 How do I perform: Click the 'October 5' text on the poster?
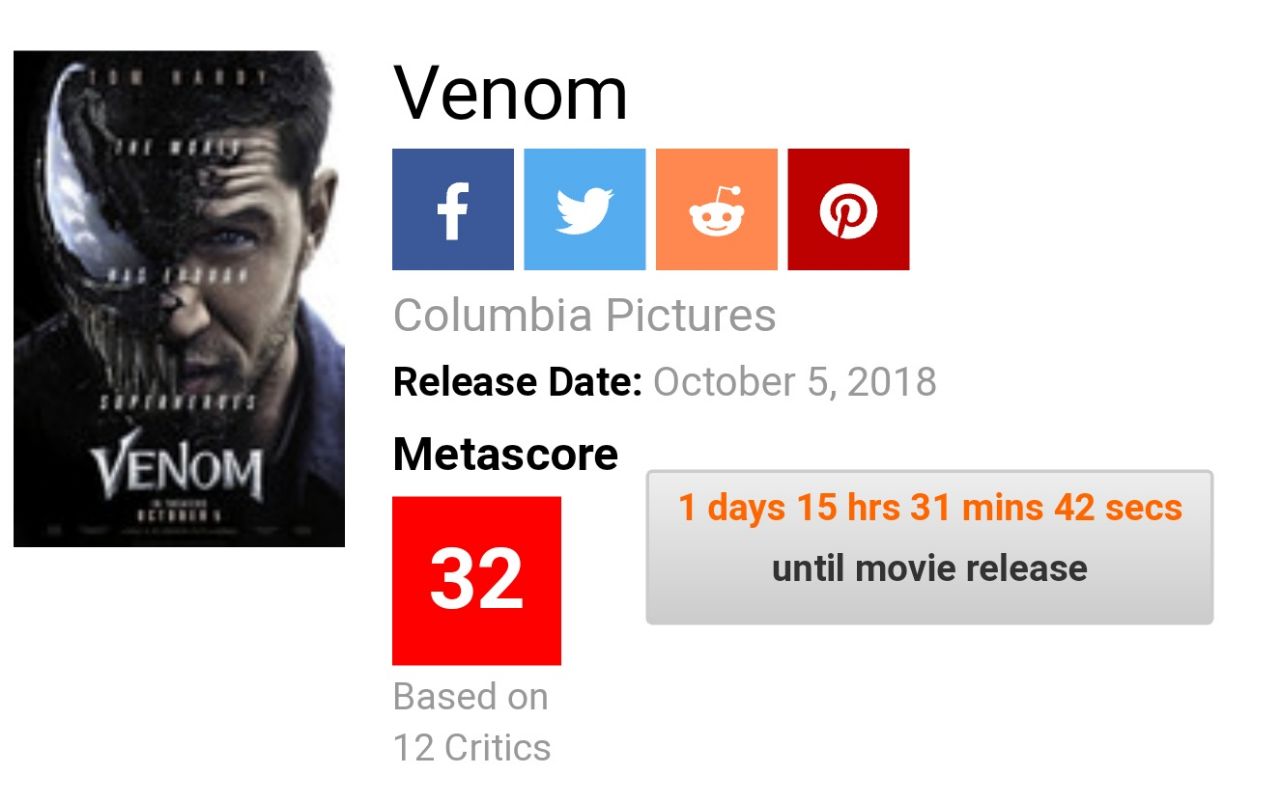(178, 514)
